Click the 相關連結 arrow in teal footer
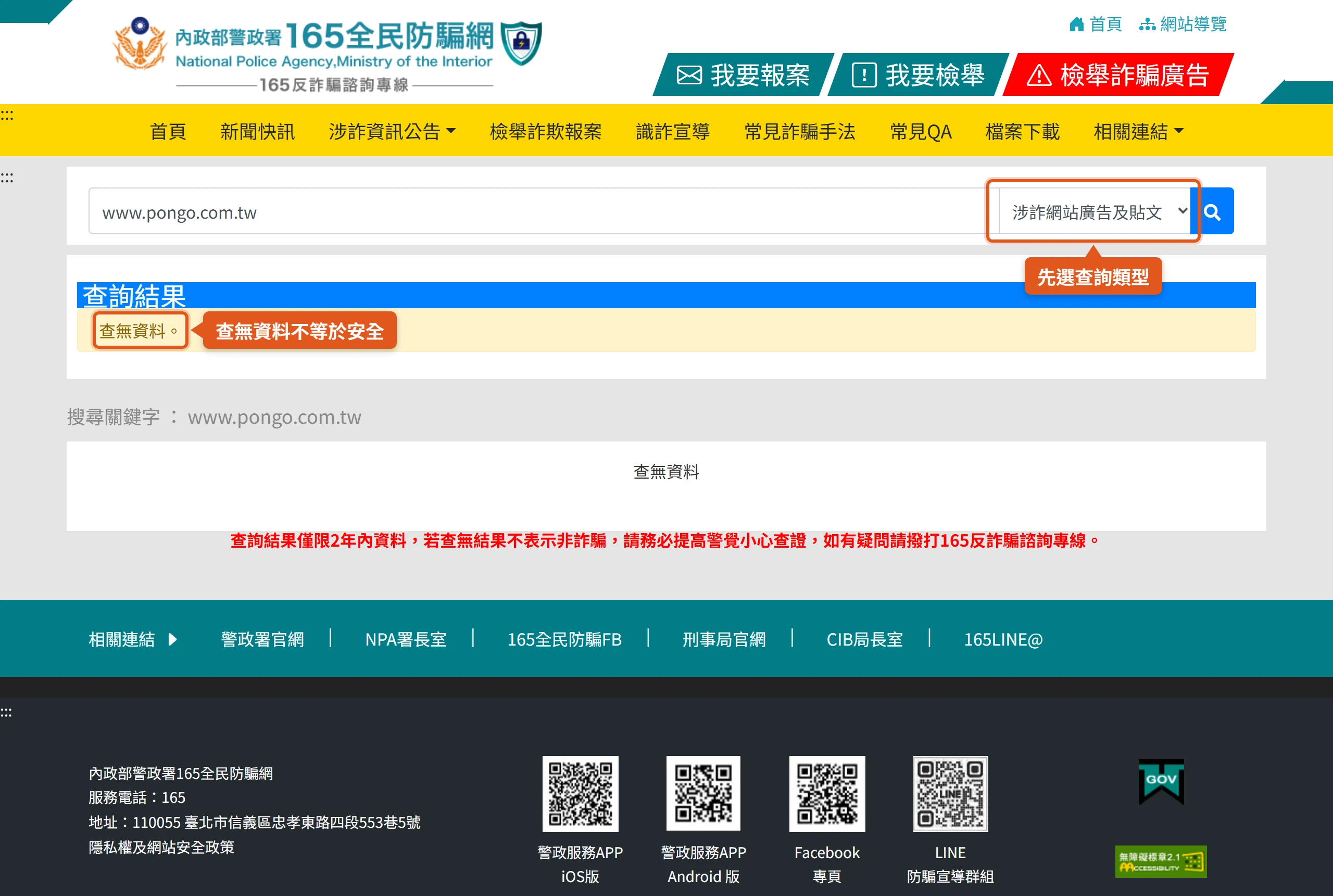The image size is (1333, 896). pos(172,639)
